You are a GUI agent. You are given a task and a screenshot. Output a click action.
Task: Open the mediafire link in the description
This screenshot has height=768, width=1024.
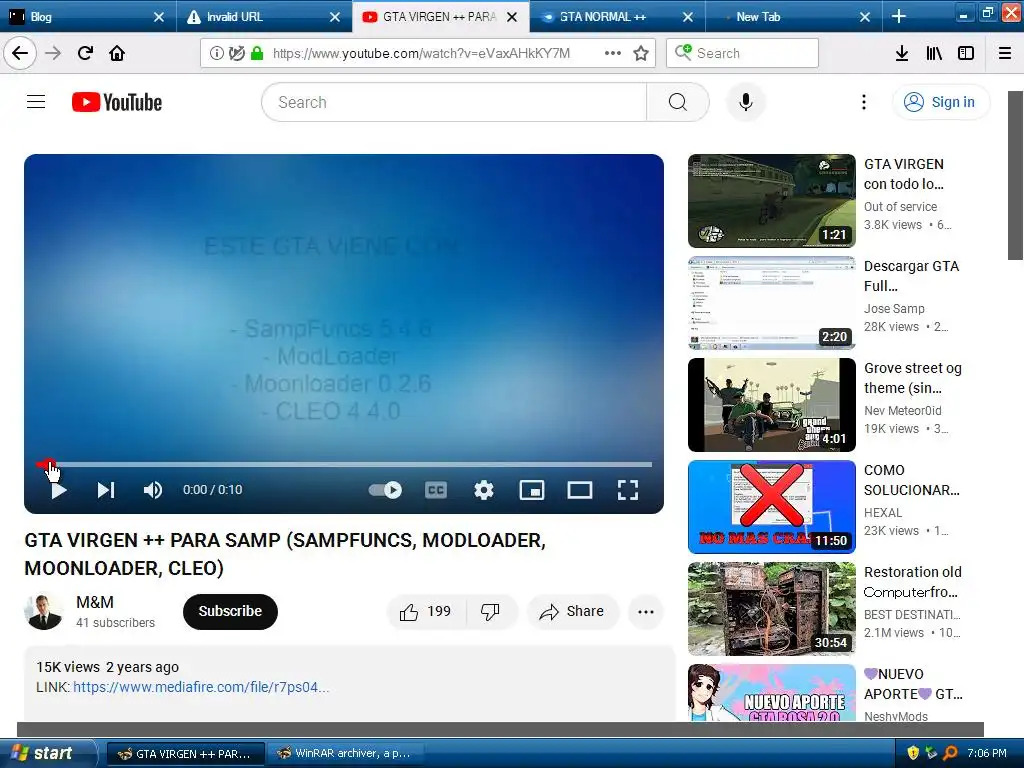coord(201,687)
